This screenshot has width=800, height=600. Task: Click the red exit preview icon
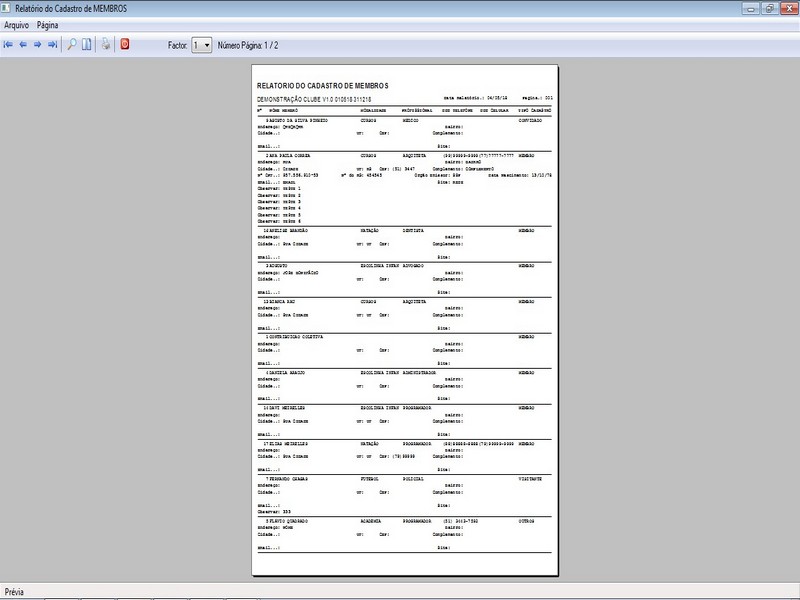[124, 44]
